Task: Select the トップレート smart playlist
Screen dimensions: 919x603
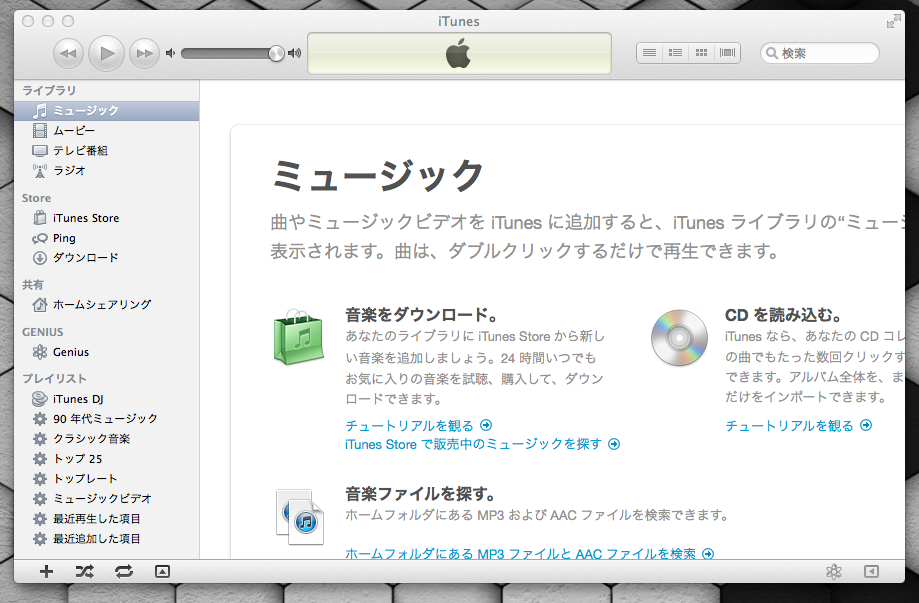Action: [x=106, y=479]
